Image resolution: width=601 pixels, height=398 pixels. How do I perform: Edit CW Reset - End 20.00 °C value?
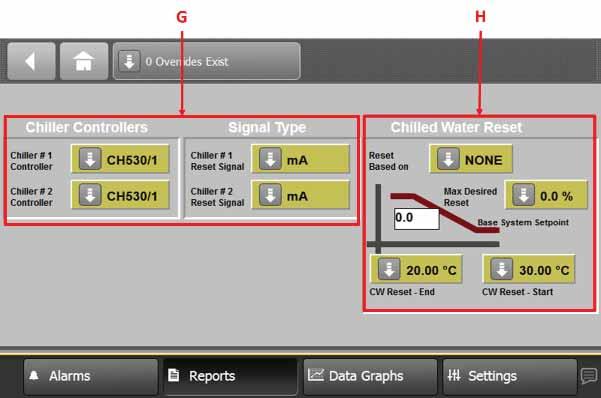click(417, 270)
